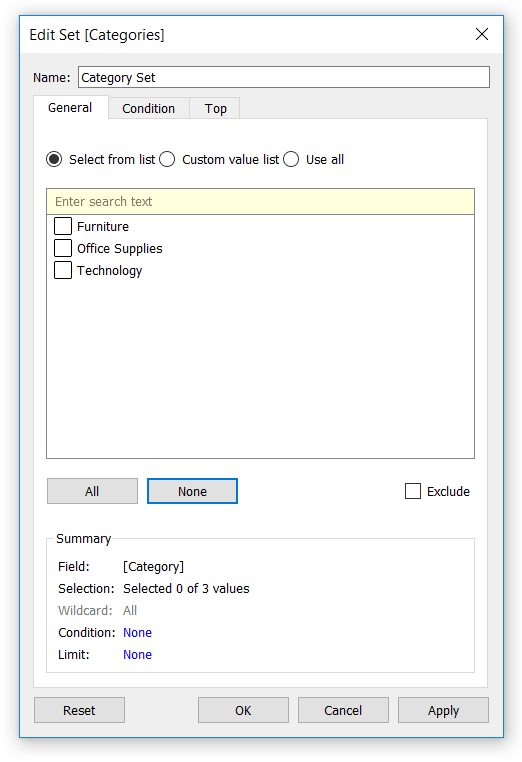
Task: Click the 'Enter search text' box
Action: (x=261, y=202)
